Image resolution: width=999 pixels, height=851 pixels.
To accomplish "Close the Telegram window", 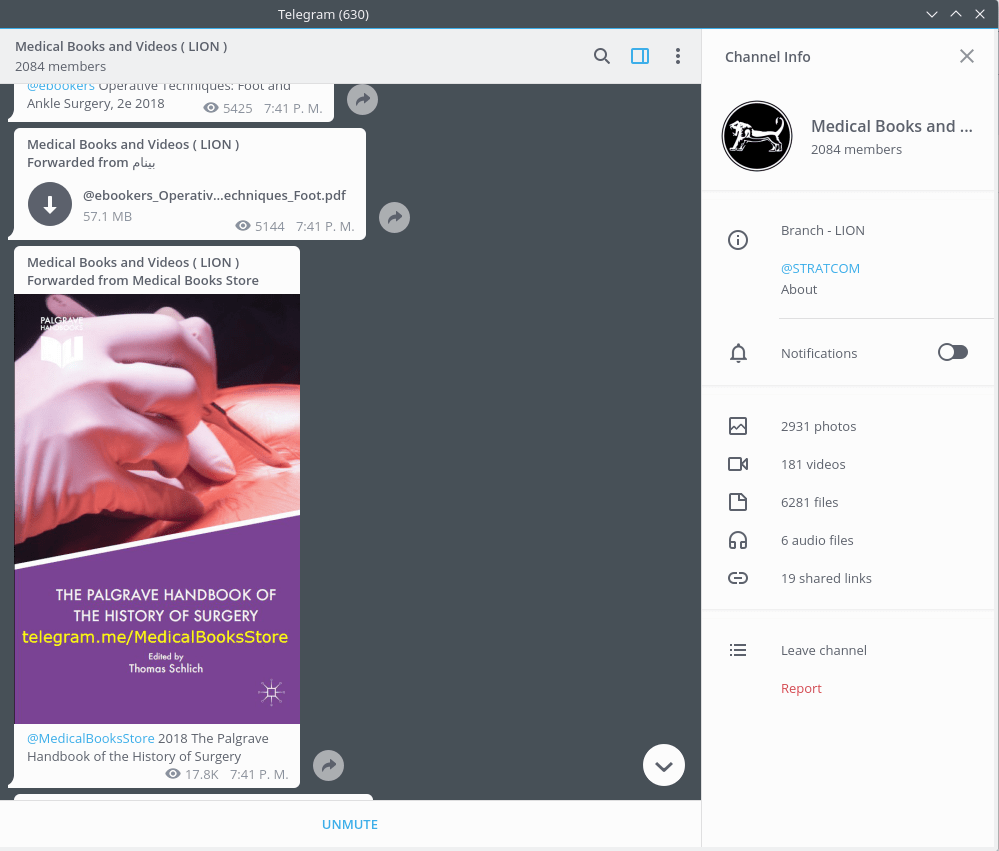I will [x=980, y=14].
